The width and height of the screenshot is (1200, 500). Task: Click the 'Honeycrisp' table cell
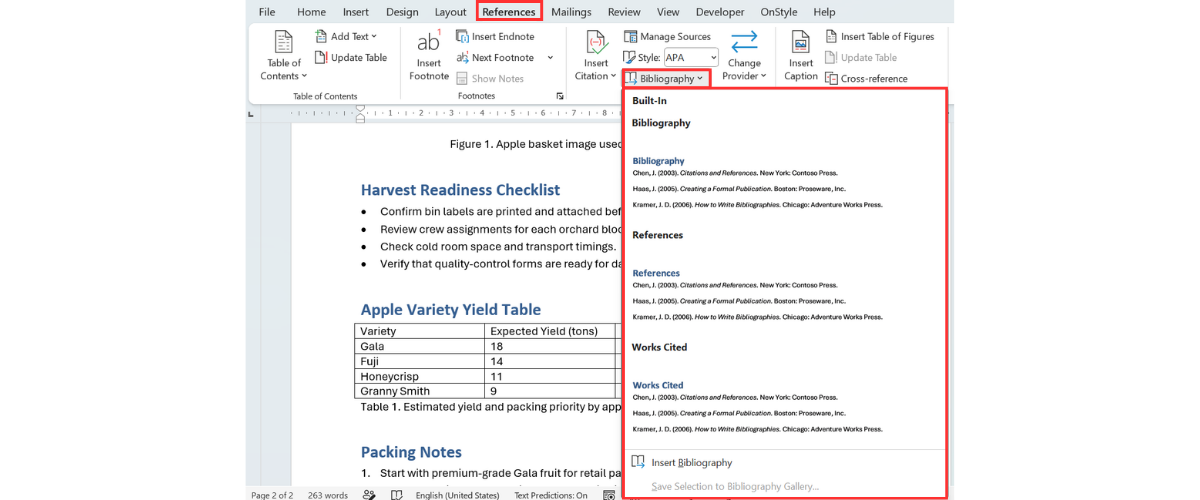(420, 376)
